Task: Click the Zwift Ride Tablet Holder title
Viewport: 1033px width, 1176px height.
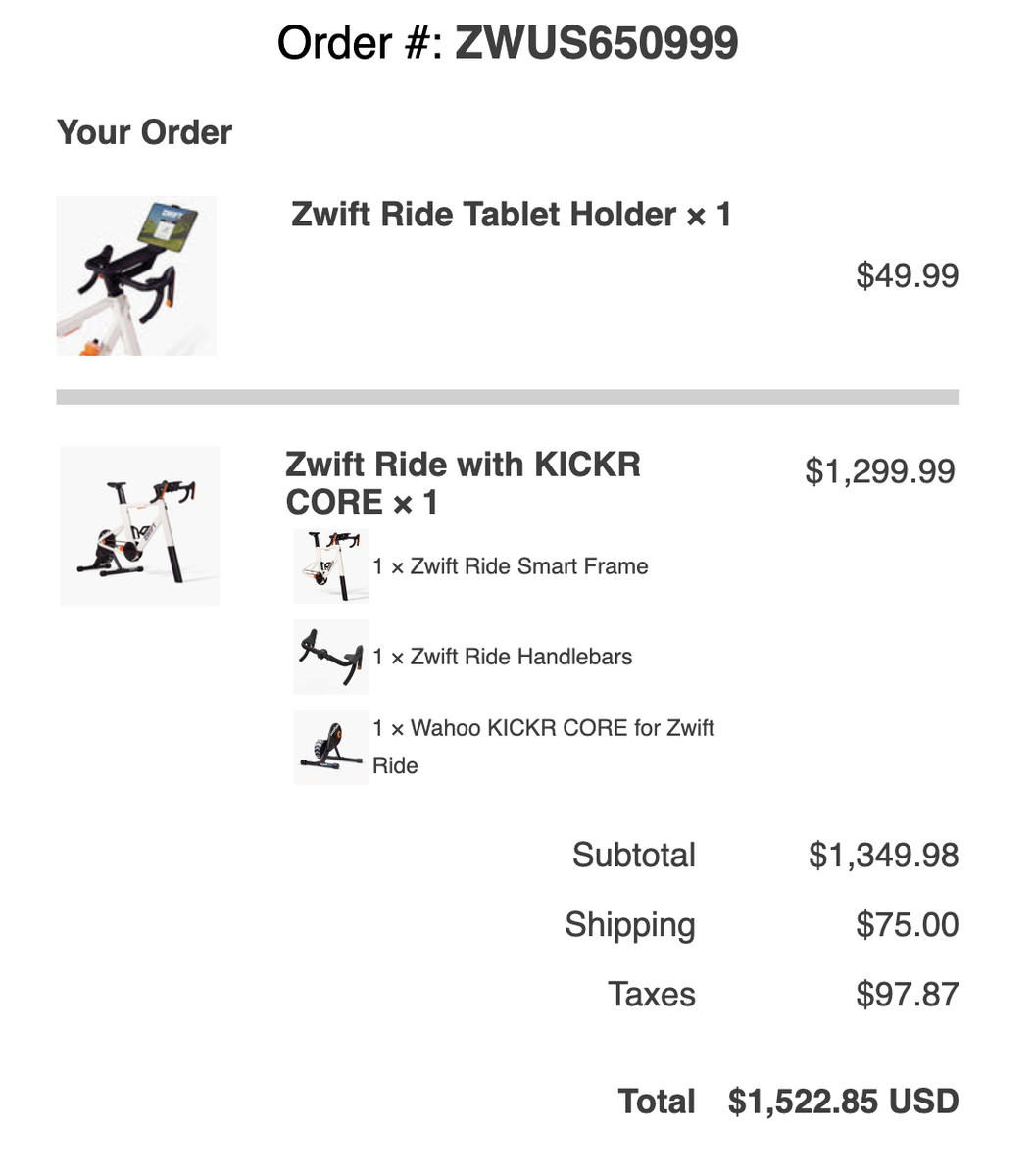Action: pyautogui.click(x=511, y=215)
